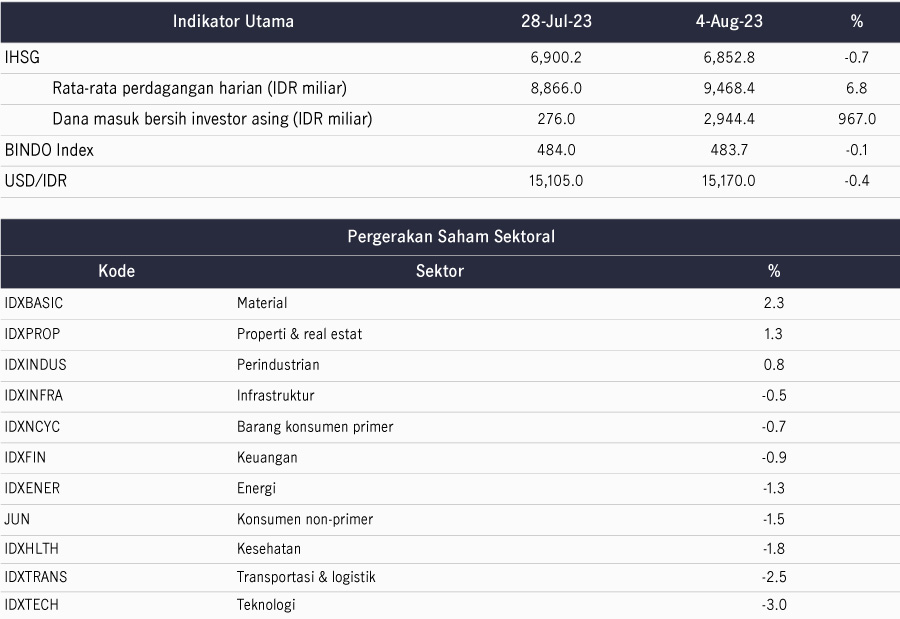Click the IHSG row label
The width and height of the screenshot is (900, 619).
click(x=22, y=57)
